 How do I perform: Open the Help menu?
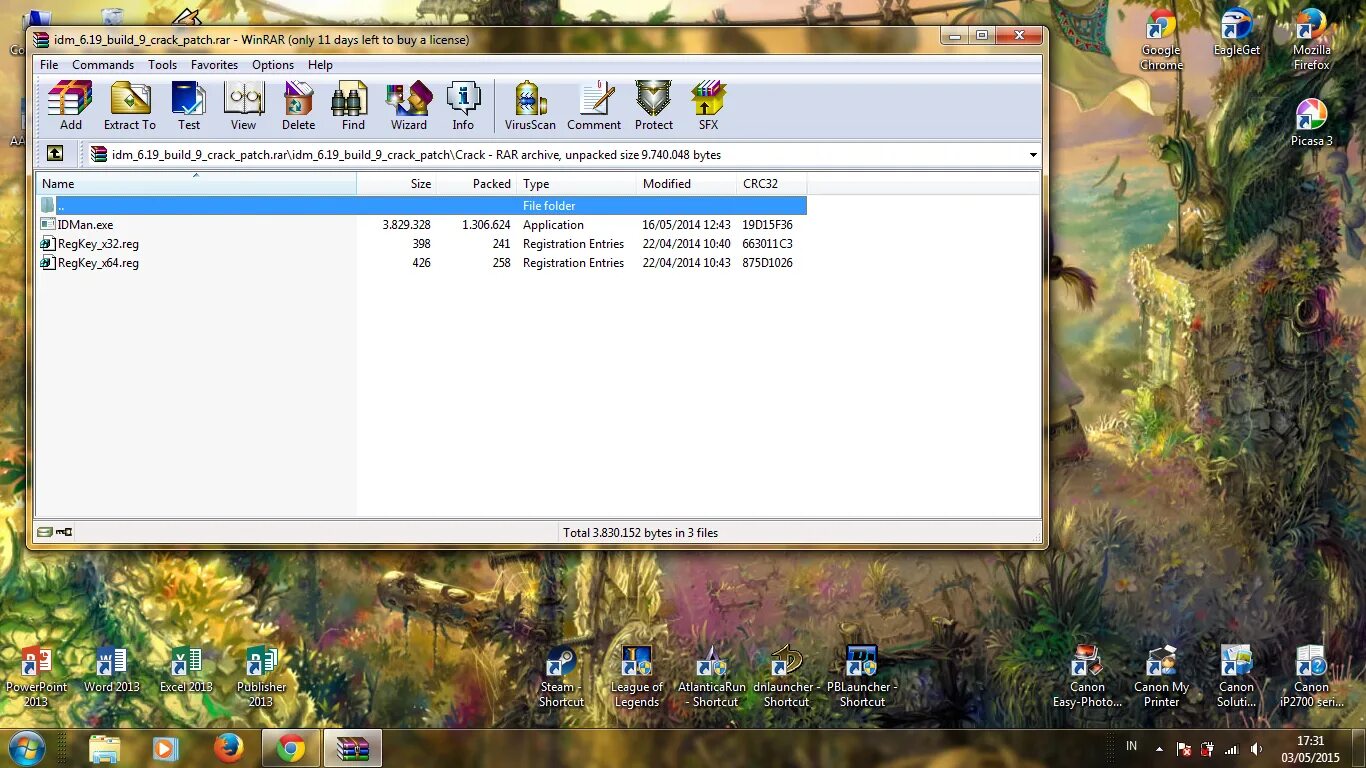[x=321, y=65]
